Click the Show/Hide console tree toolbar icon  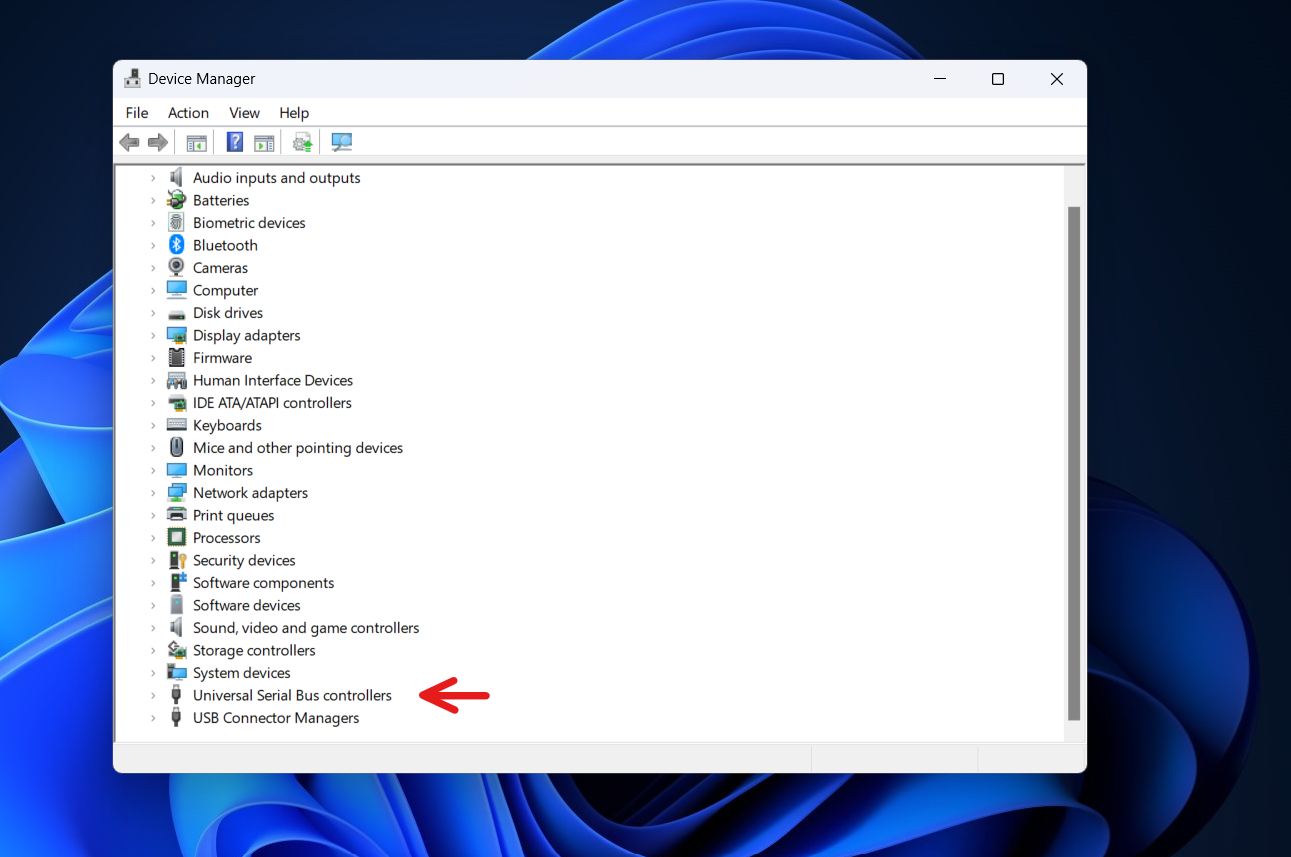coord(196,141)
